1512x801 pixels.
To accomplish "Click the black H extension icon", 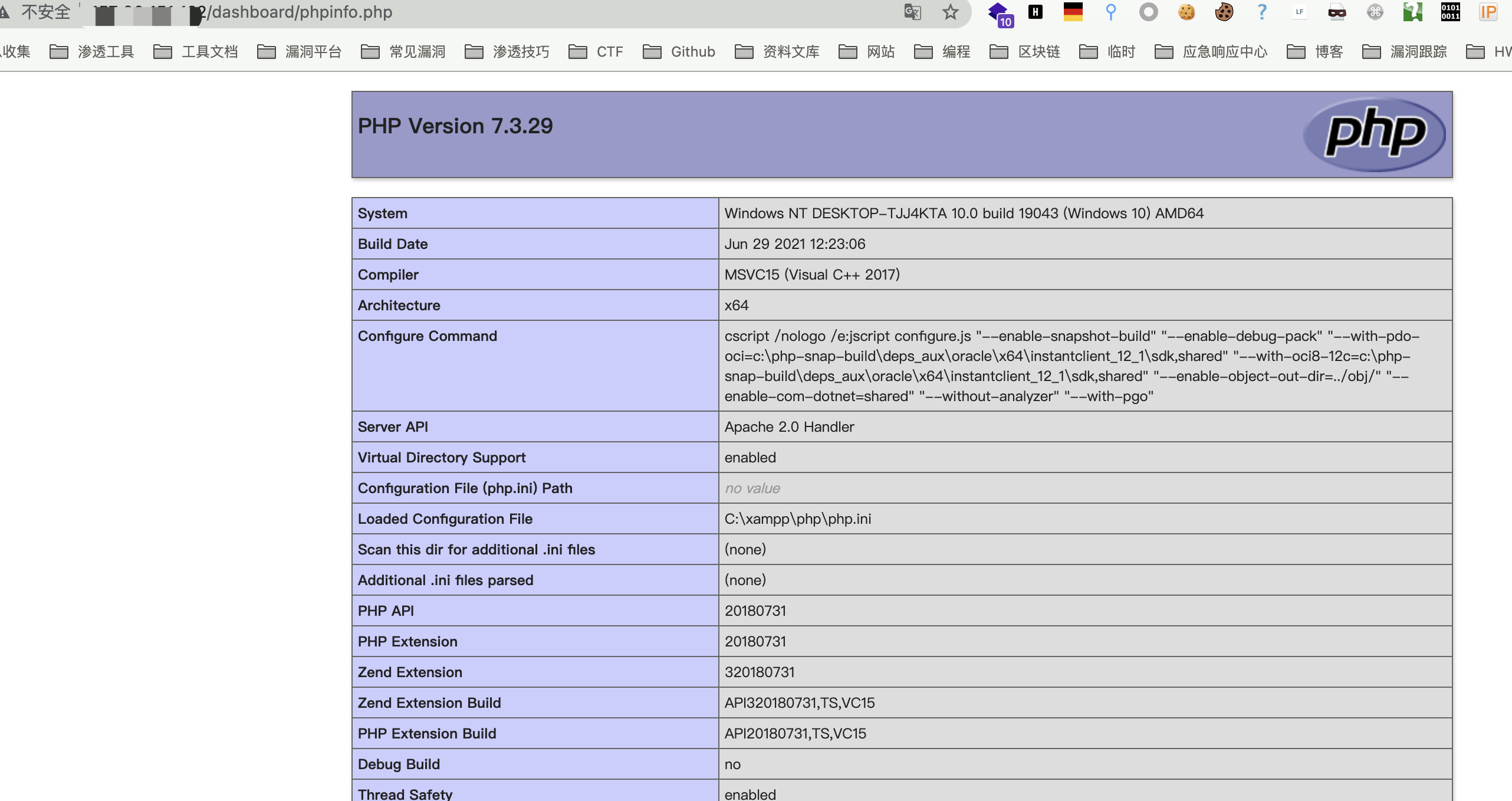I will coord(1036,12).
